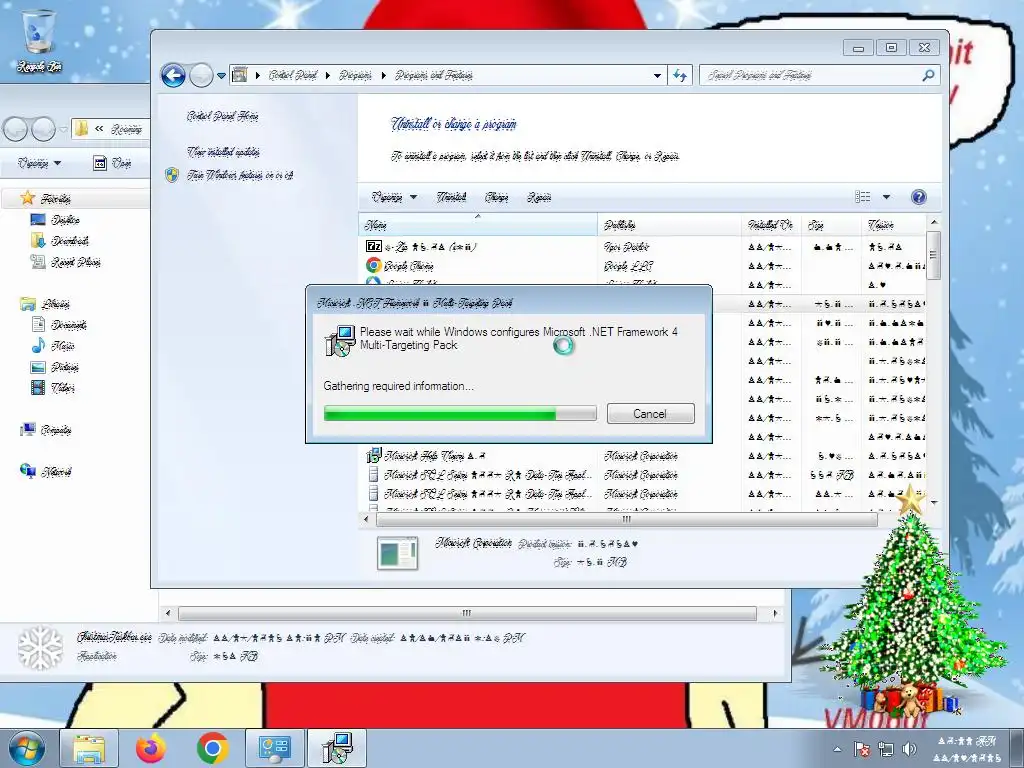Go back in Programs and Features window
This screenshot has width=1024, height=768.
point(173,76)
